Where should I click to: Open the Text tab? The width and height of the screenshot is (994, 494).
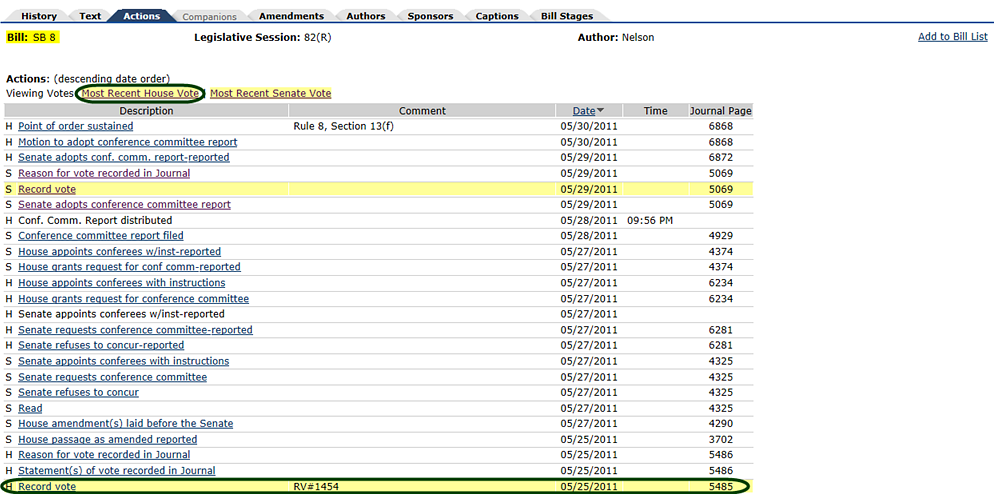(x=90, y=16)
